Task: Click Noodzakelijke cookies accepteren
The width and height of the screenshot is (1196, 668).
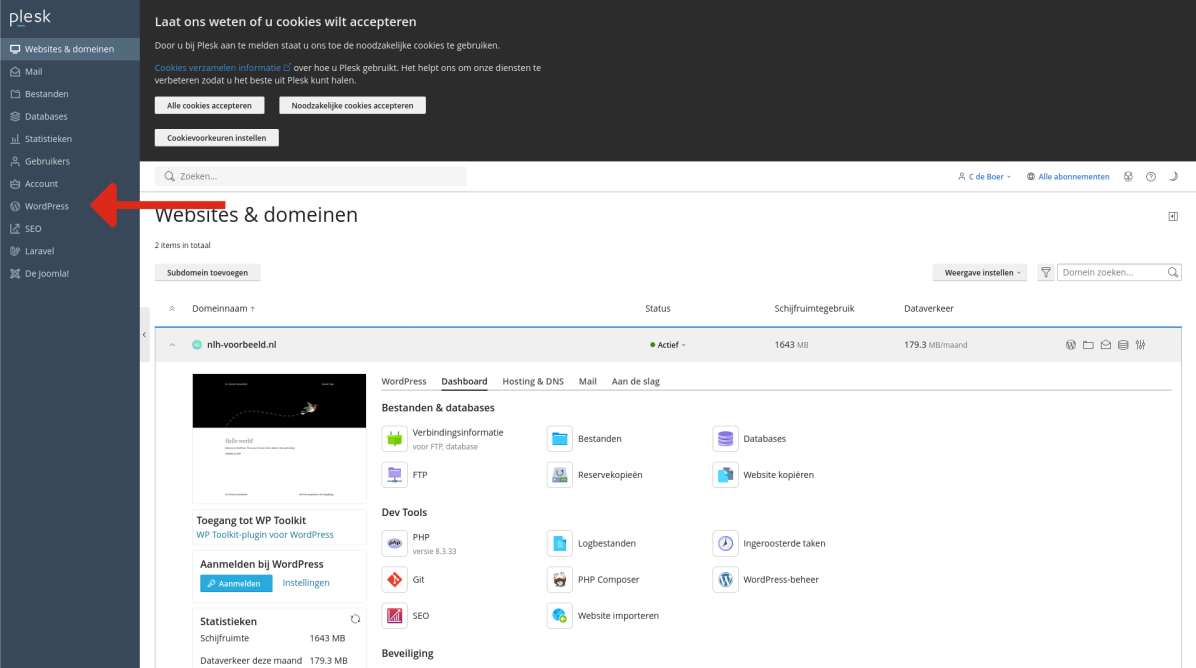Action: click(x=352, y=105)
